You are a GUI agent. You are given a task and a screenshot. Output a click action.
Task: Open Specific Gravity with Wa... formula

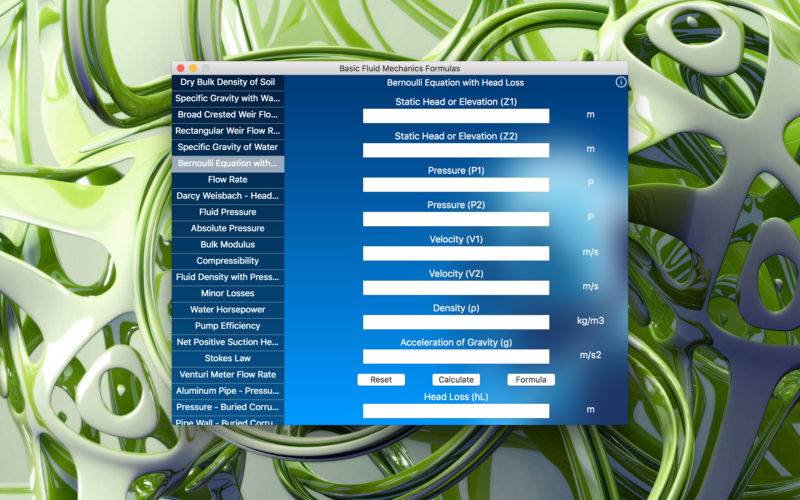(228, 98)
